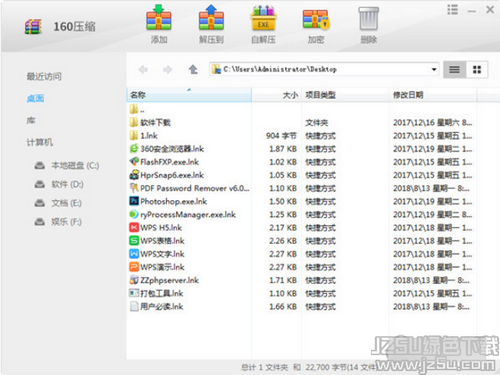Screen dimensions: 500x375
Task: Click the 添加 (Add) toolbar icon
Action: (159, 24)
